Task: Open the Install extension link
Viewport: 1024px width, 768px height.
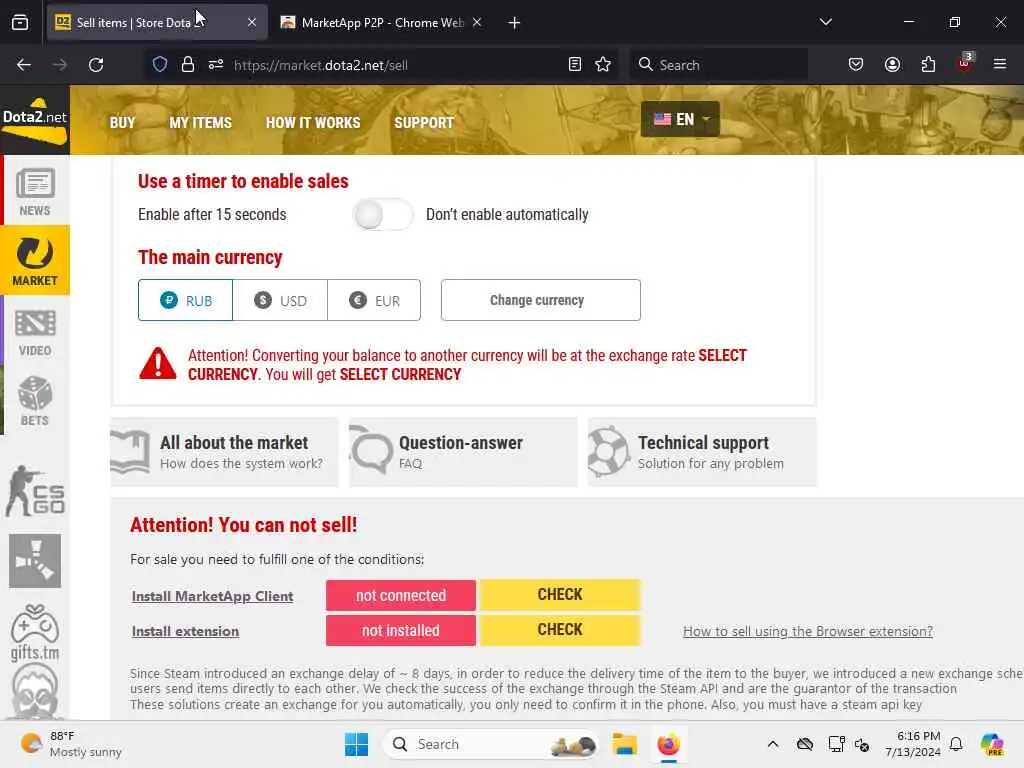Action: tap(185, 632)
